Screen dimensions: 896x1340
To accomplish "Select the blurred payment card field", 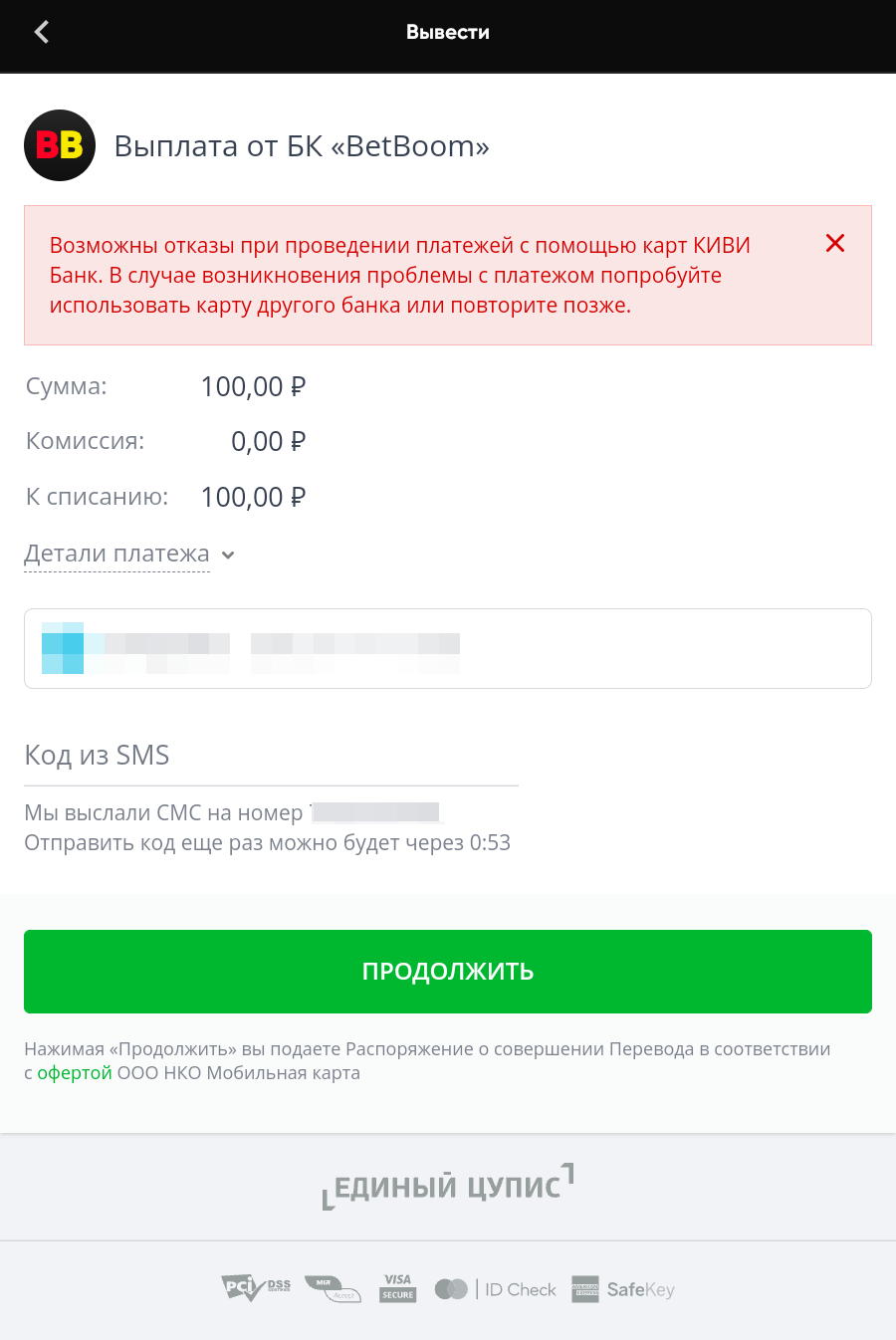I will pyautogui.click(x=448, y=648).
